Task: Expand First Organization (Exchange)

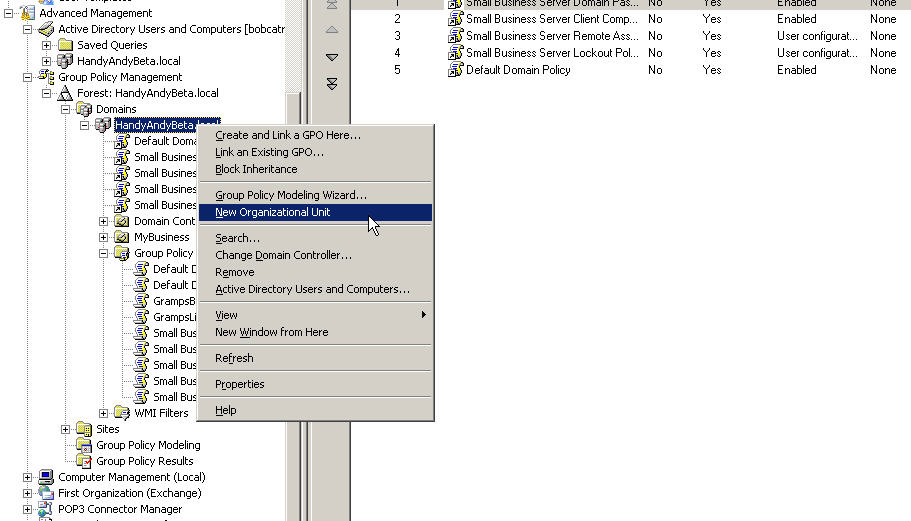Action: [x=27, y=493]
